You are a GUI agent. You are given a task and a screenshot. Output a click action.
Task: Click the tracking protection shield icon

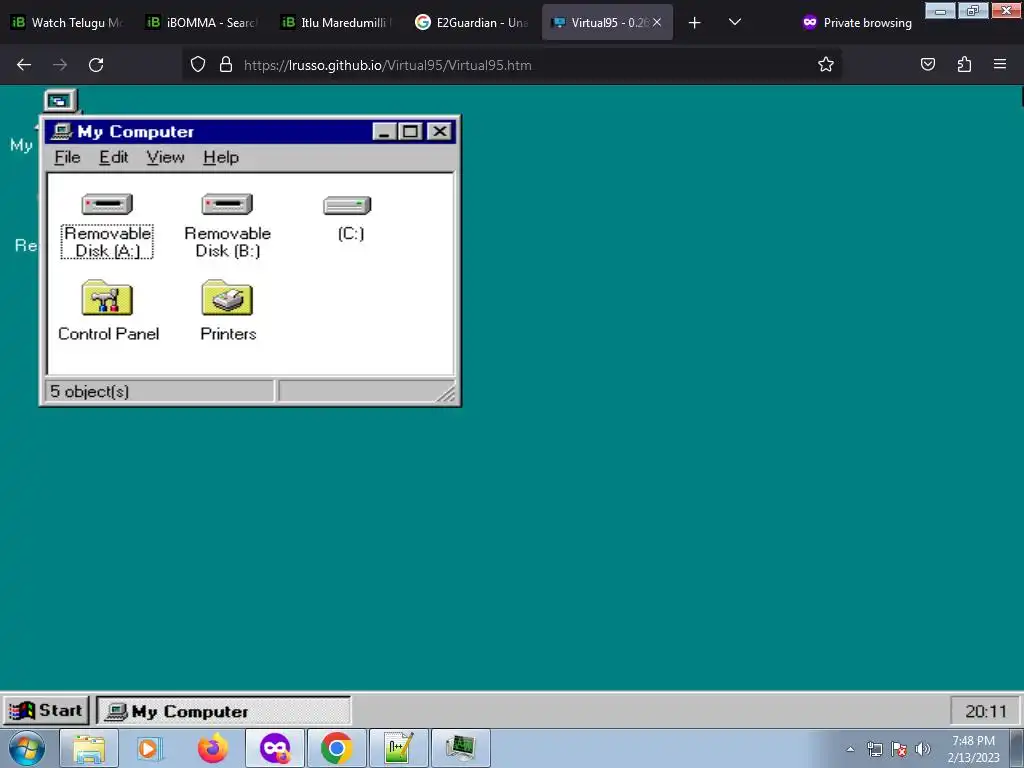pos(198,65)
